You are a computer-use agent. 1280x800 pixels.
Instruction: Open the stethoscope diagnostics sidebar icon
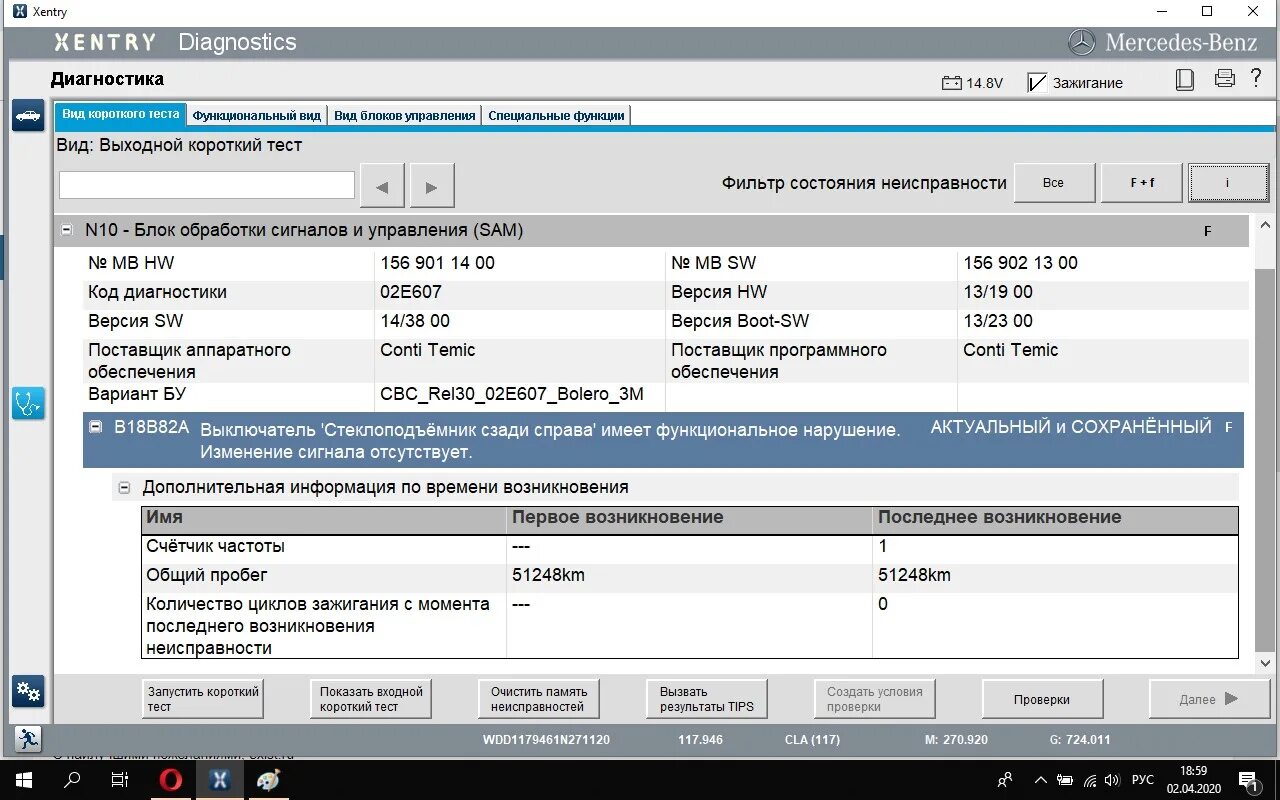(28, 403)
